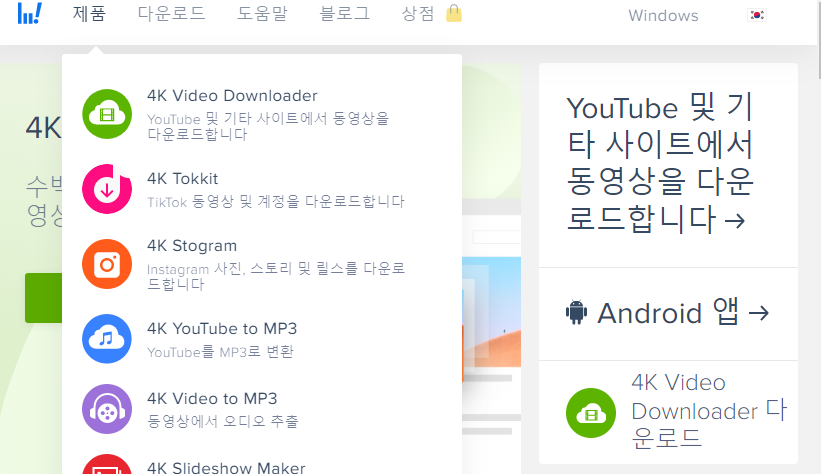This screenshot has height=474, width=821.
Task: Open the 4K Video to MP3 link
Action: pyautogui.click(x=212, y=399)
